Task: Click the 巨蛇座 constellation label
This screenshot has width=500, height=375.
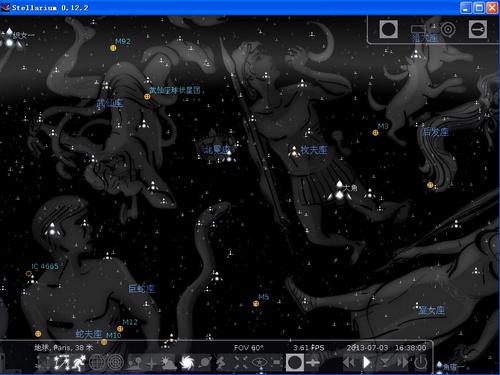Action: tap(142, 289)
